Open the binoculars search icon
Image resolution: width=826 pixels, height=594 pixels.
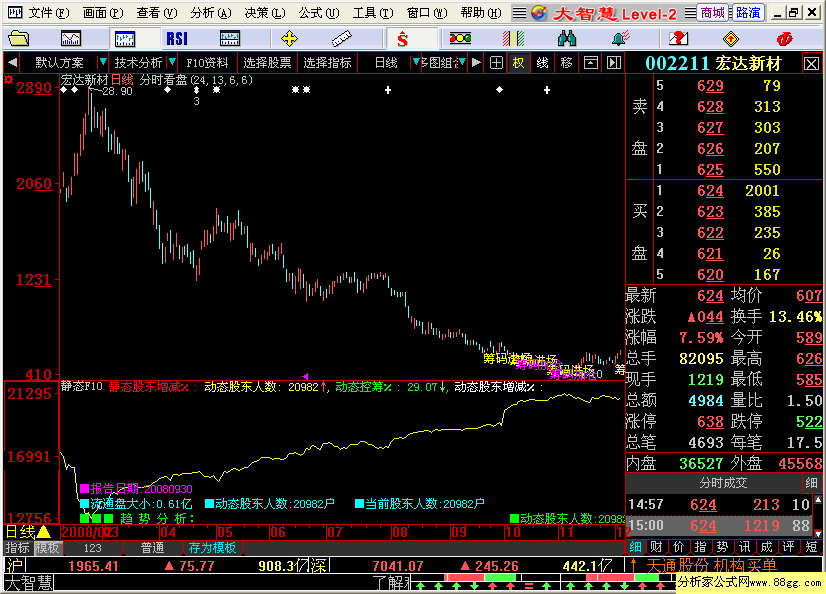pos(567,38)
